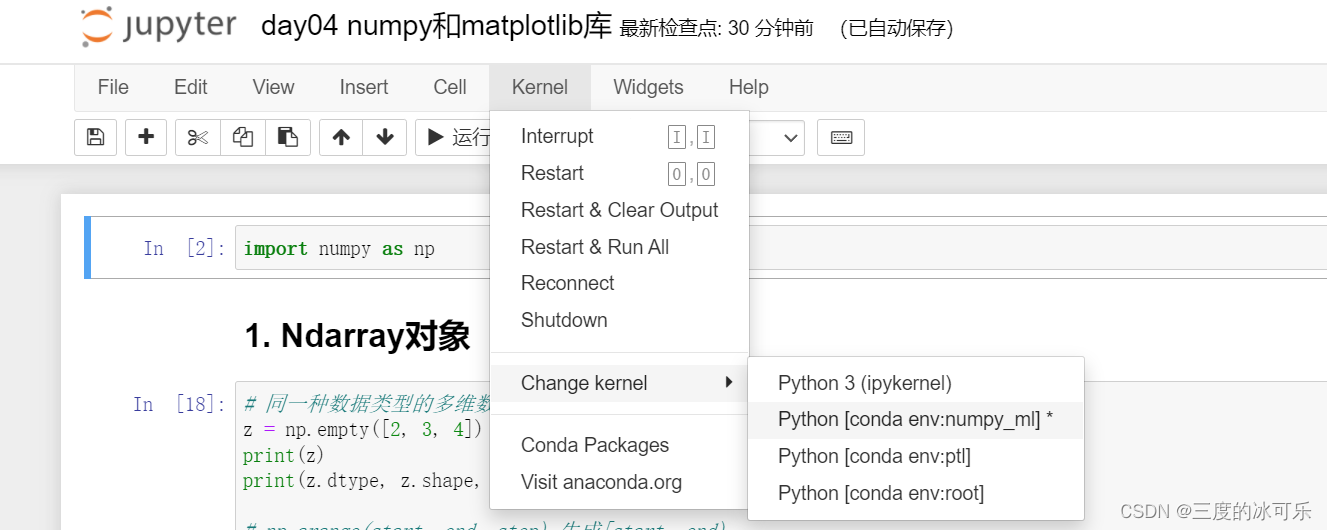
Task: Save notebook with the floppy disk icon
Action: tap(96, 137)
